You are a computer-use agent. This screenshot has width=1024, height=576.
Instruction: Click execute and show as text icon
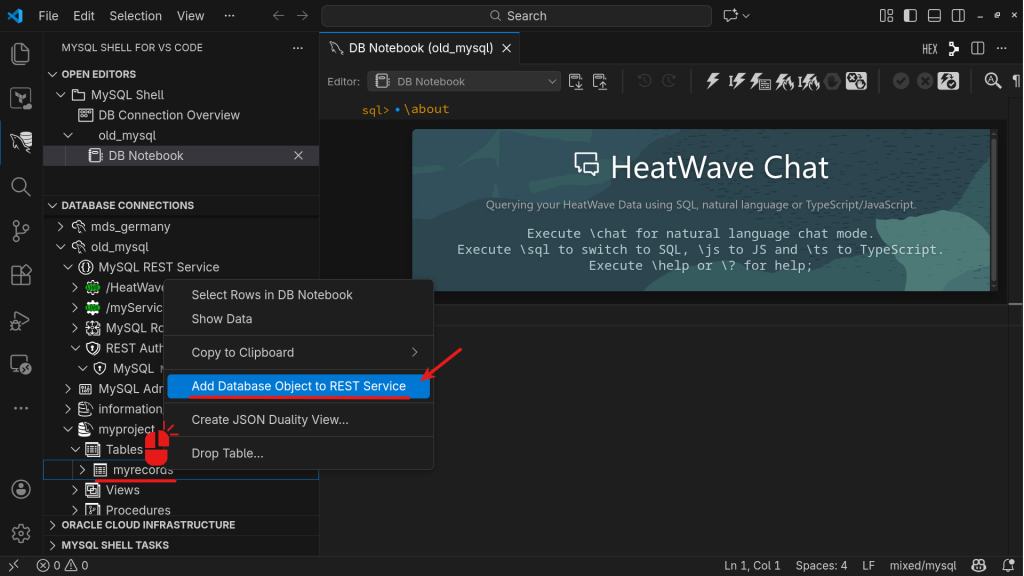tap(760, 81)
